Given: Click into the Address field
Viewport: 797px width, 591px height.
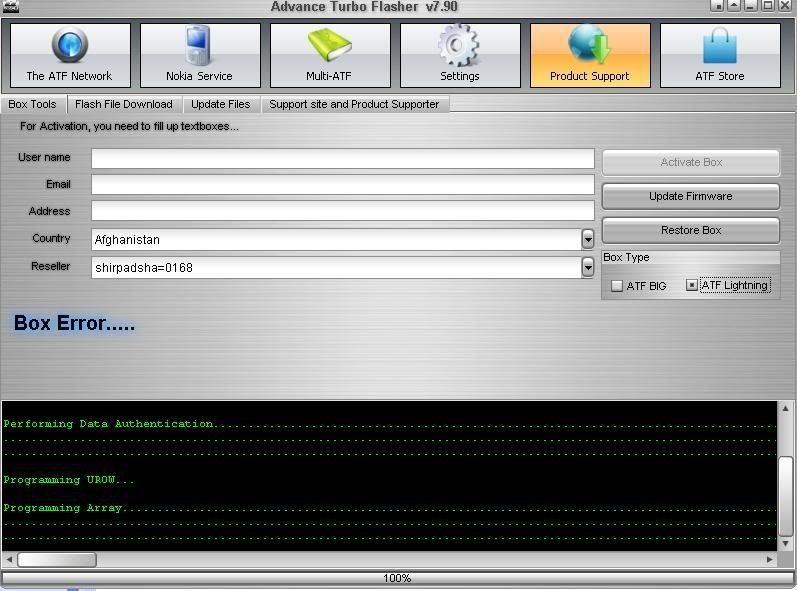Looking at the screenshot, I should tap(343, 210).
